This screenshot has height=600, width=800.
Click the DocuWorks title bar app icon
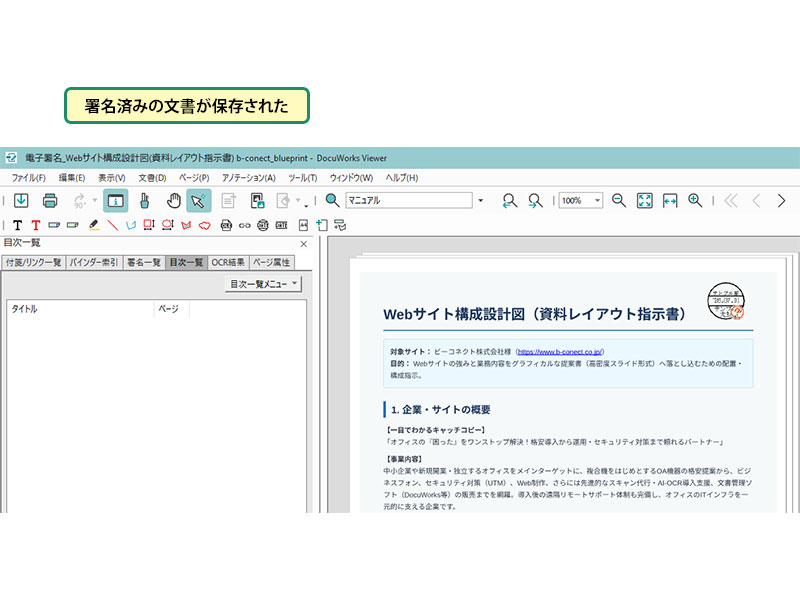(11, 158)
